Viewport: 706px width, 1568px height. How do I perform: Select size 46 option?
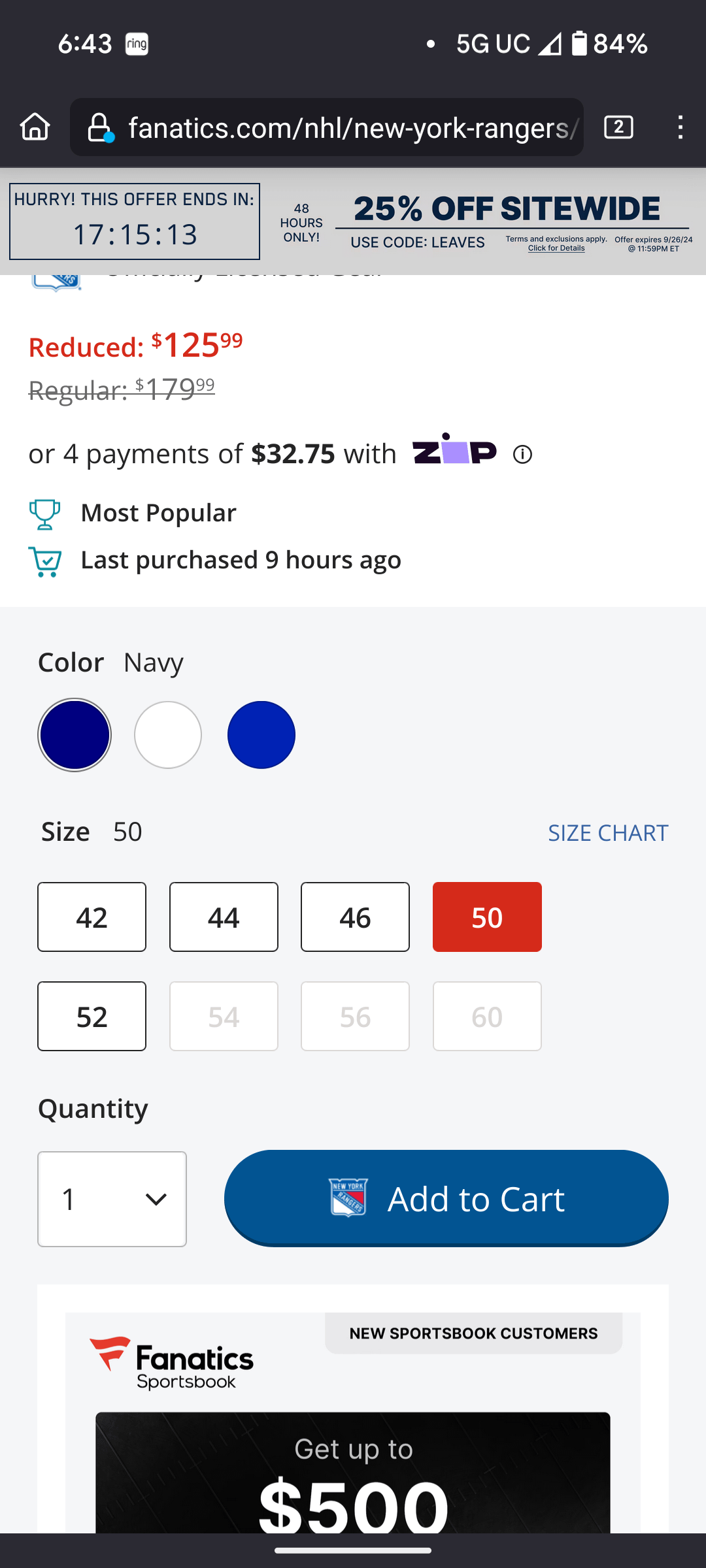pos(355,917)
